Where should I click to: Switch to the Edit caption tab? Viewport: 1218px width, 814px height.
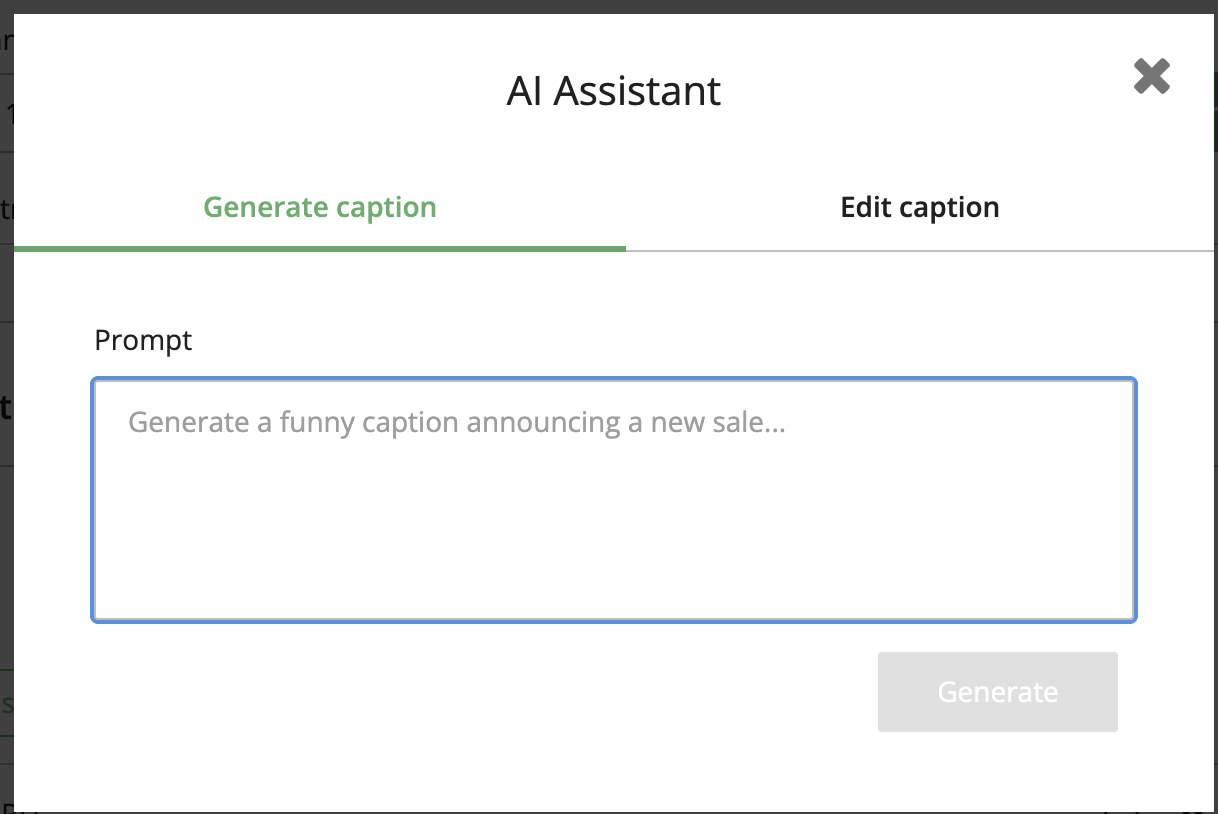[x=919, y=207]
